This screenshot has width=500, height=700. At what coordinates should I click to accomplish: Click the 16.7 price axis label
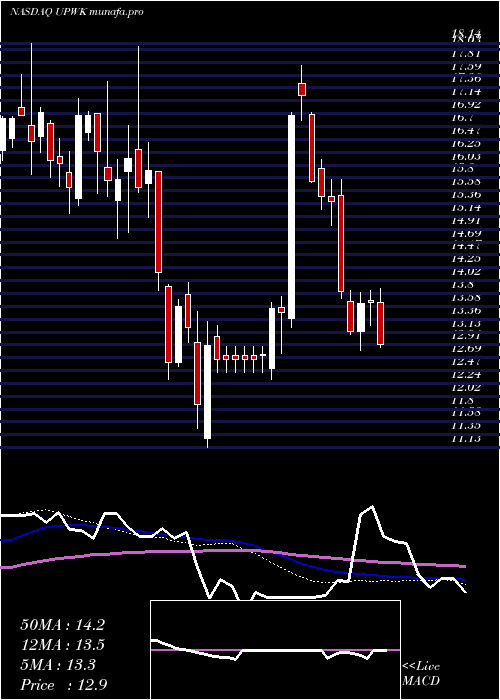(462, 118)
